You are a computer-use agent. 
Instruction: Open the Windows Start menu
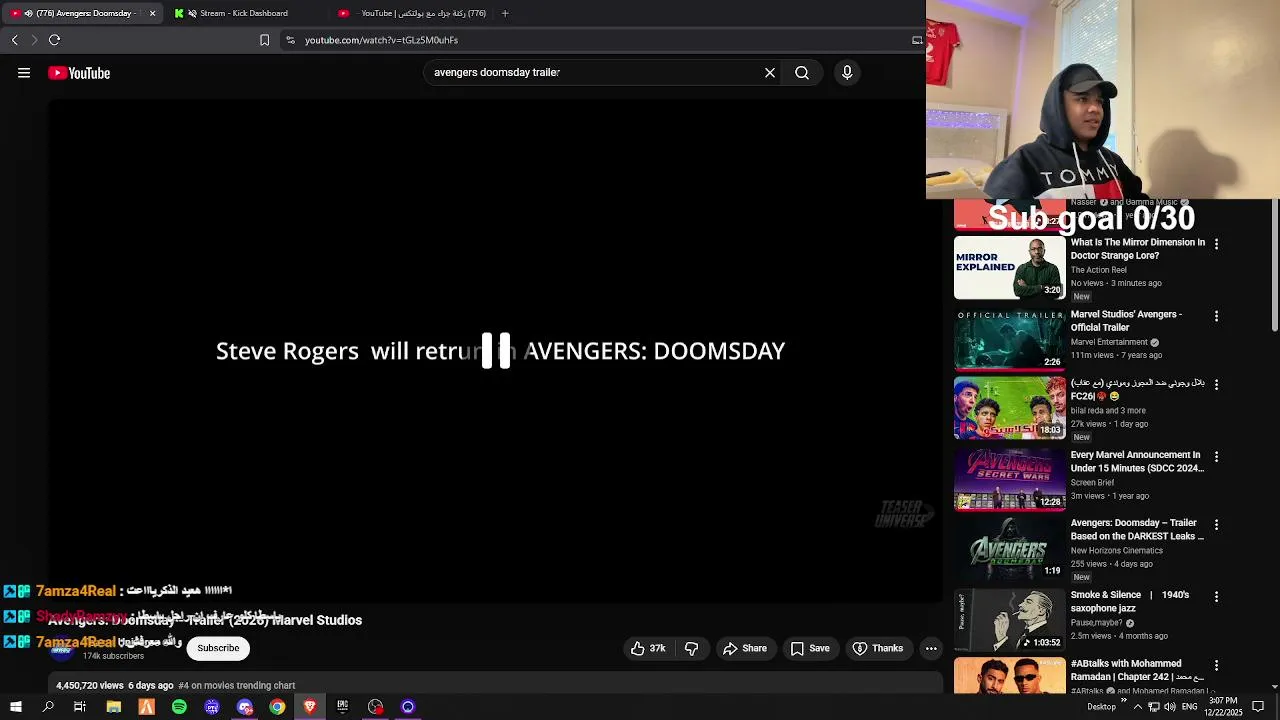click(x=15, y=707)
